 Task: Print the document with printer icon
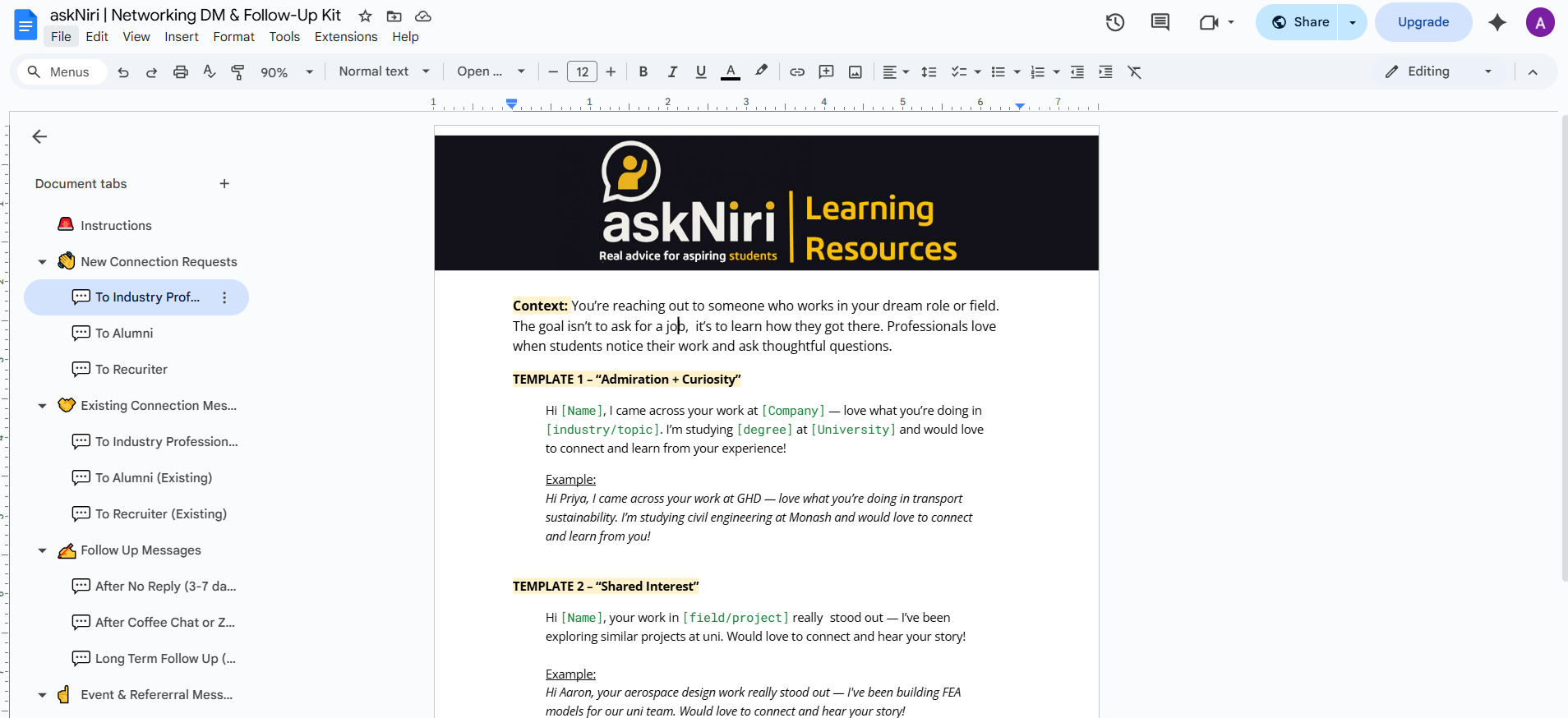(181, 72)
